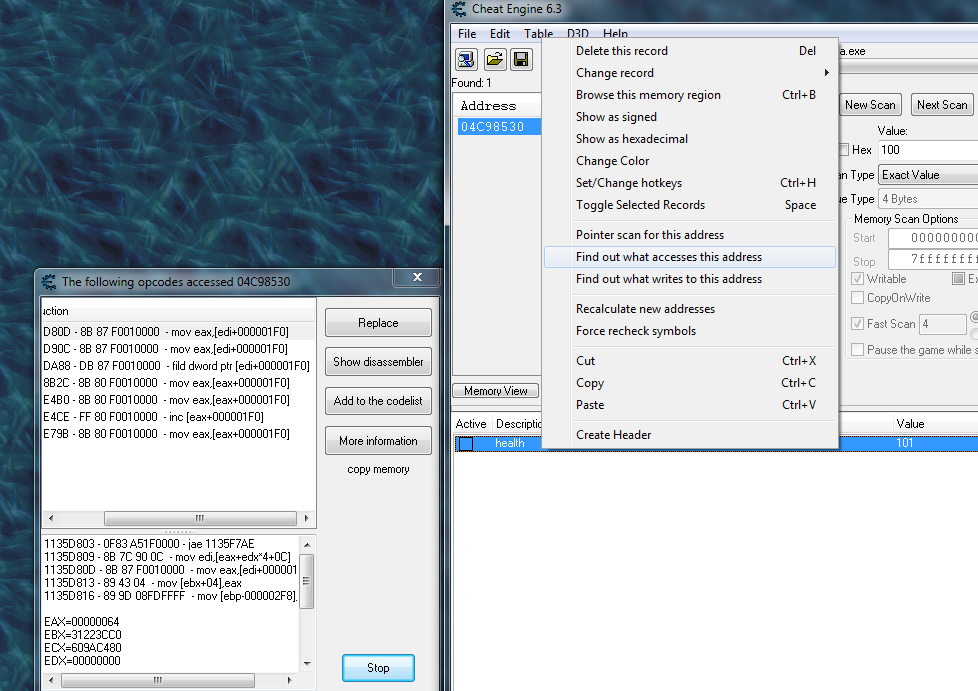
Task: Select the 8B2C mov eax,[eax+000001F0] row
Action: tap(178, 383)
